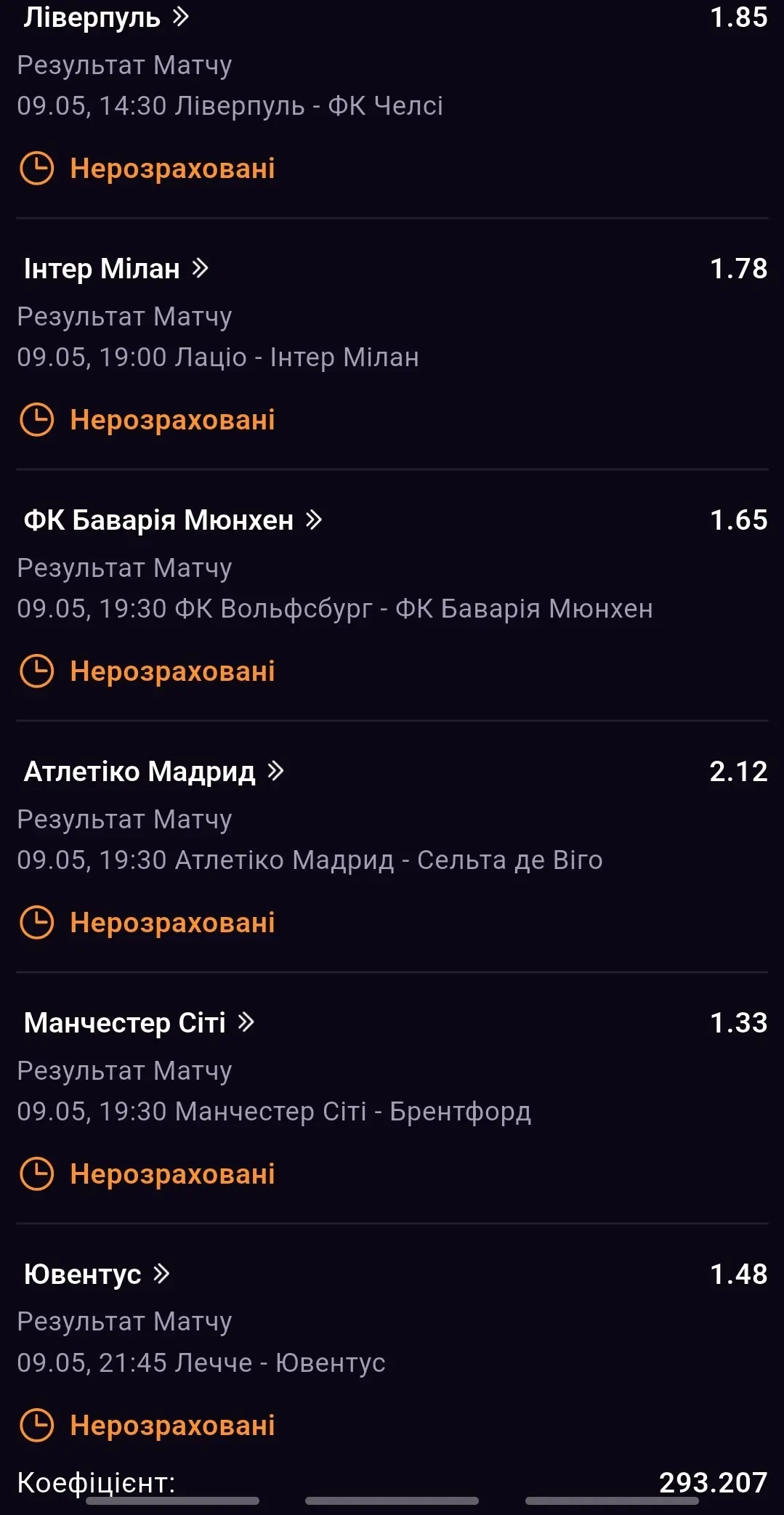784x1515 pixels.
Task: Tap the clock icon under Баварія Мюнхен bet
Action: click(x=36, y=671)
